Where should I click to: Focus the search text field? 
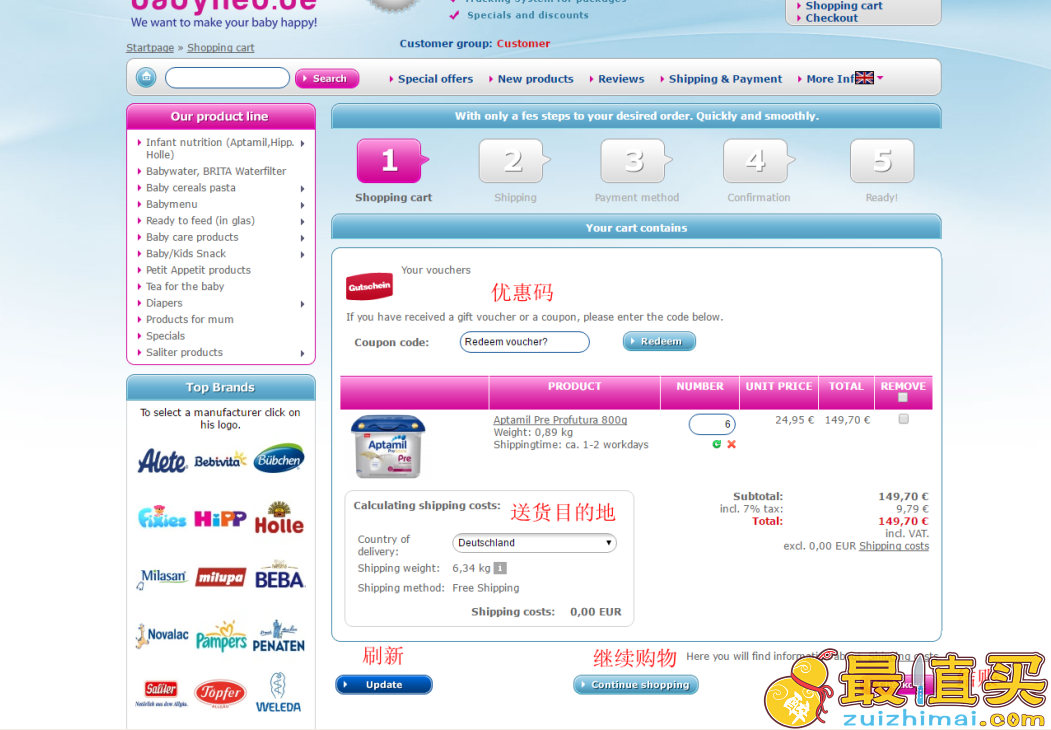click(227, 78)
